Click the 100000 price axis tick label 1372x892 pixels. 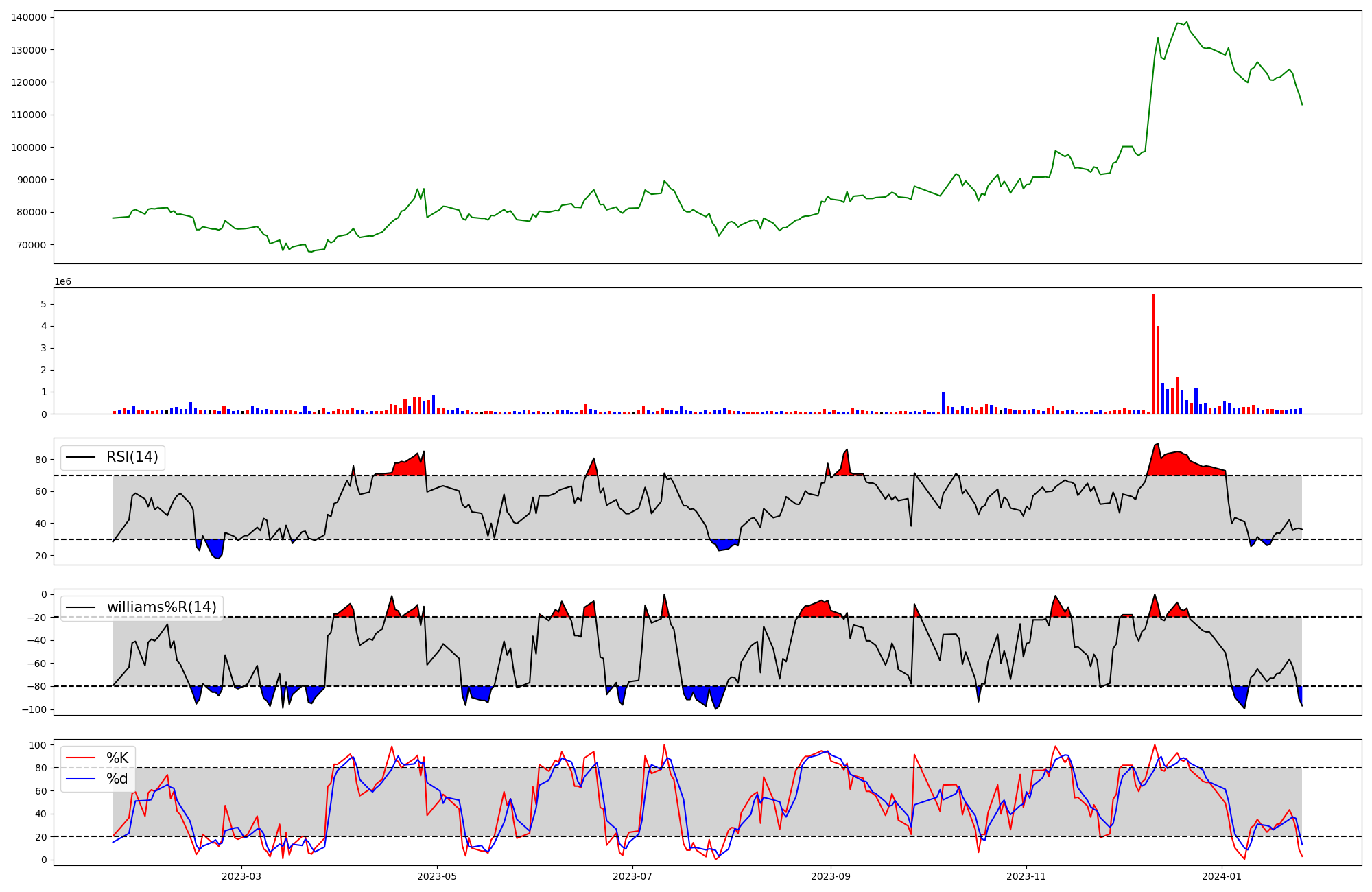pos(29,148)
